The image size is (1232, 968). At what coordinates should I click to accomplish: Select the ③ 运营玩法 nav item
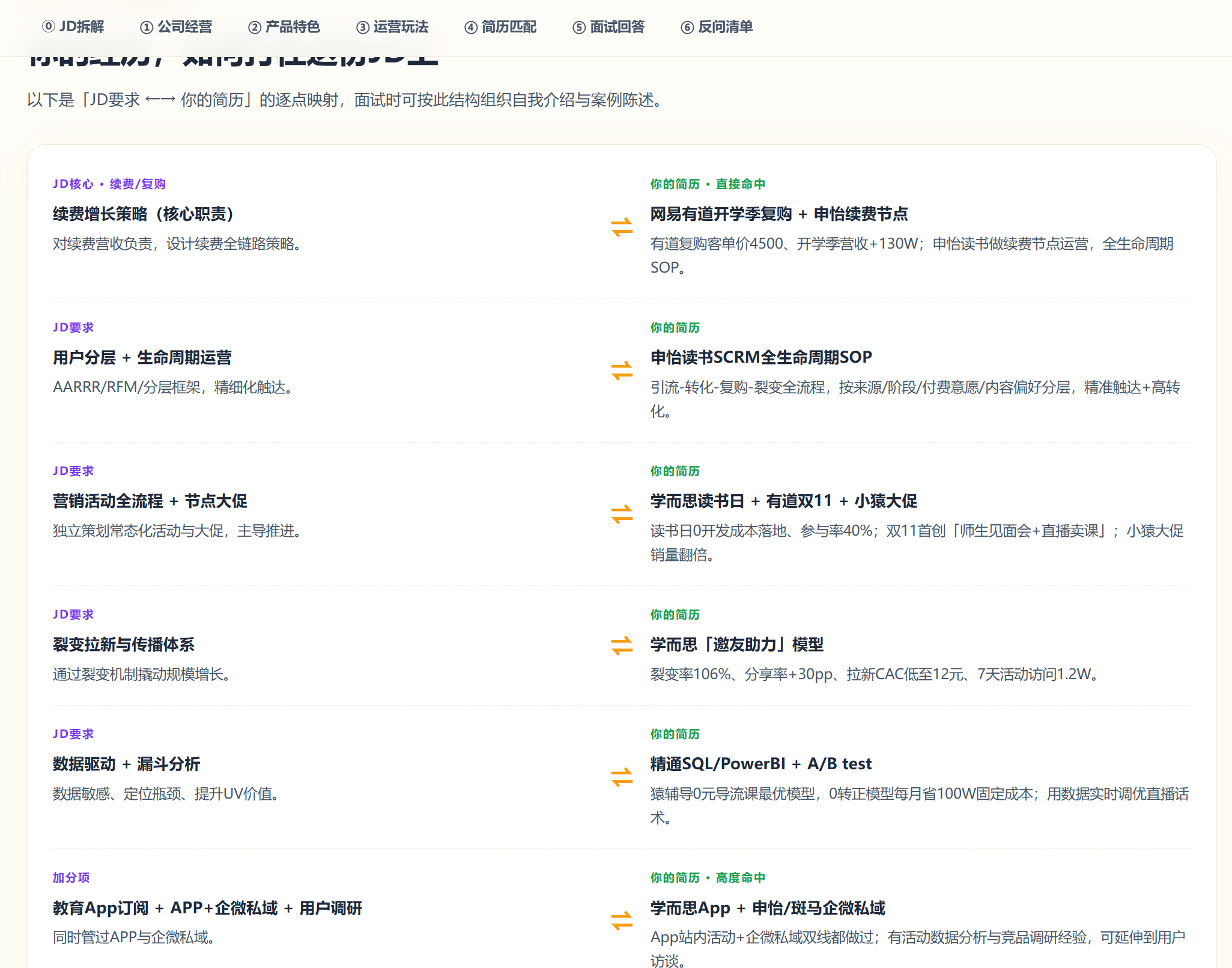(x=392, y=27)
